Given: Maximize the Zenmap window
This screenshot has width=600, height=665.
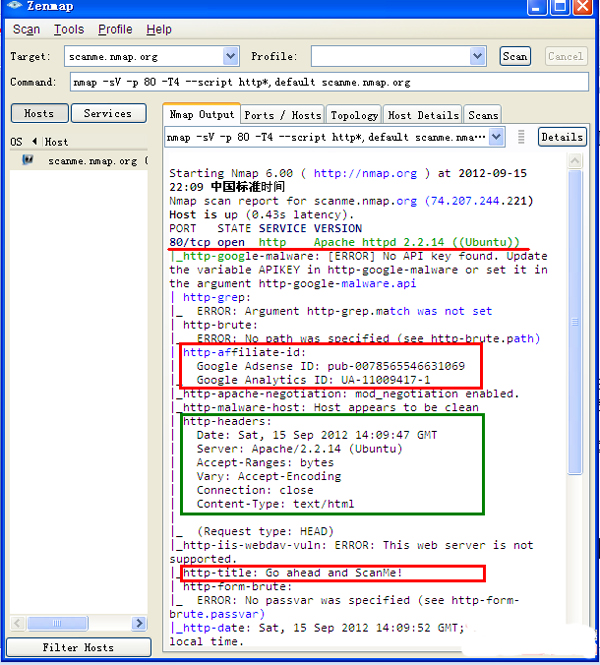Looking at the screenshot, I should (x=559, y=7).
